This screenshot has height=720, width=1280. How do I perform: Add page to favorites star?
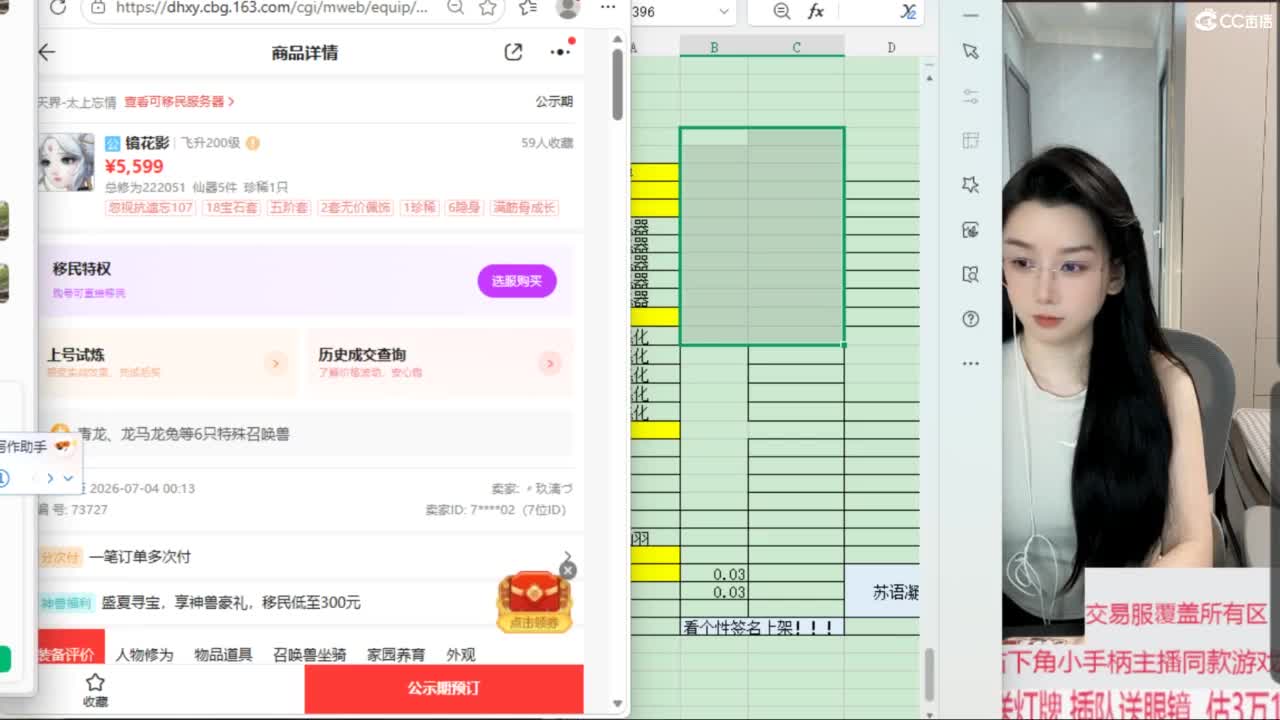point(487,8)
